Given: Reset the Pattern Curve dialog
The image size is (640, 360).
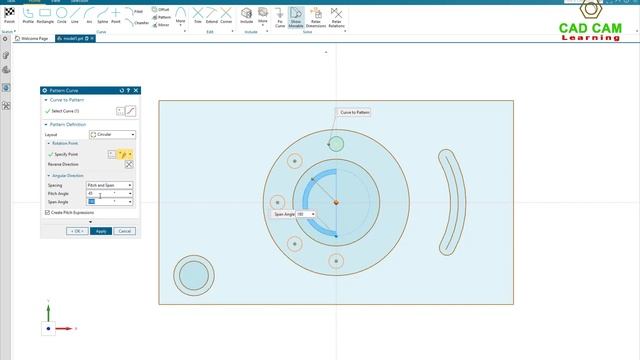Looking at the screenshot, I should (122, 91).
